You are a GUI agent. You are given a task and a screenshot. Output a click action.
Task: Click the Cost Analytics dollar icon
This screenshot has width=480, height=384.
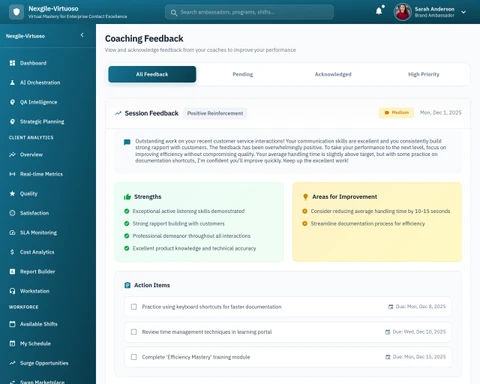12,252
